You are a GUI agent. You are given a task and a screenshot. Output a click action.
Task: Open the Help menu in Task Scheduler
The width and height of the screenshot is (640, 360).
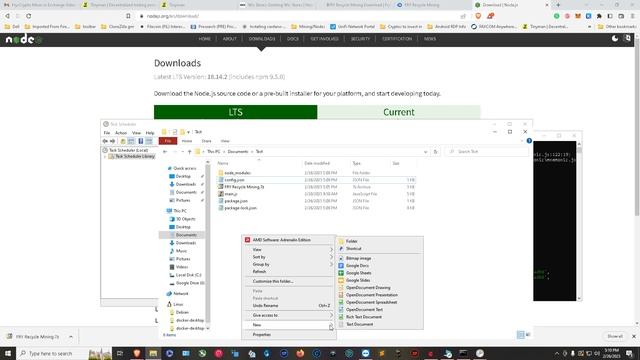pos(150,133)
